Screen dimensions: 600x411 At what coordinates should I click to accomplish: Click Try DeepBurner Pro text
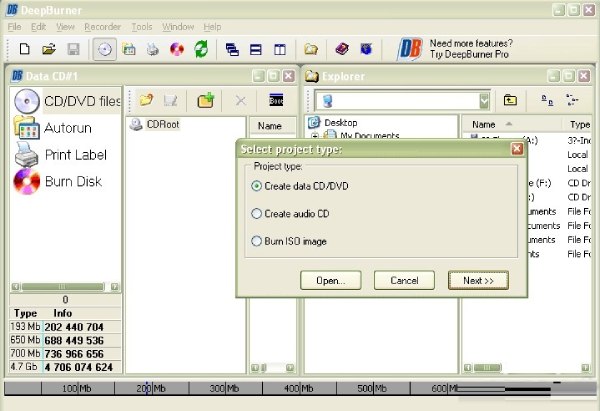[x=469, y=54]
